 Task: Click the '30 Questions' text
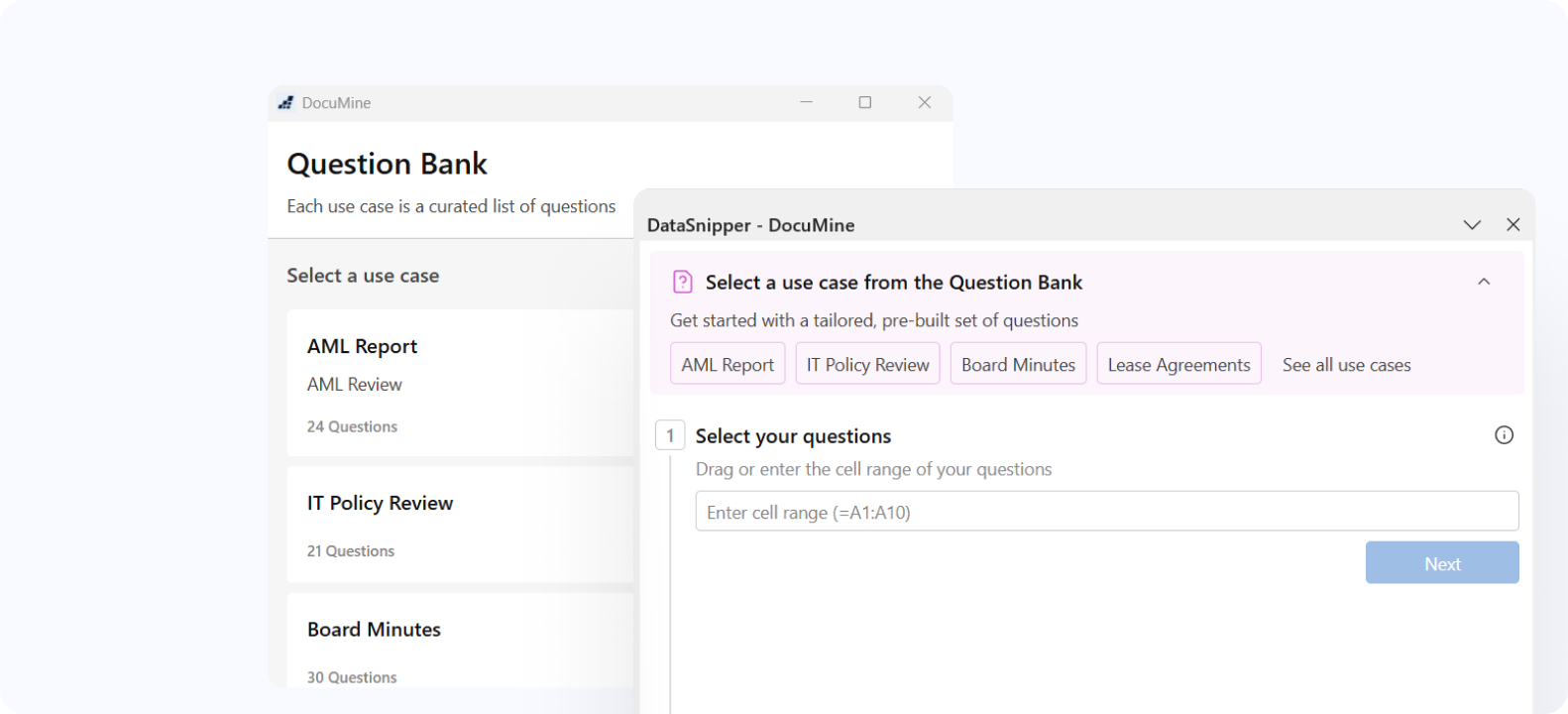[352, 677]
